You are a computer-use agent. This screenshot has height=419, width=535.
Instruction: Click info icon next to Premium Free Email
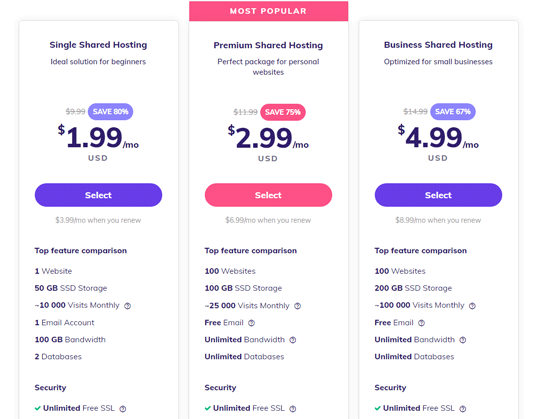tap(251, 323)
